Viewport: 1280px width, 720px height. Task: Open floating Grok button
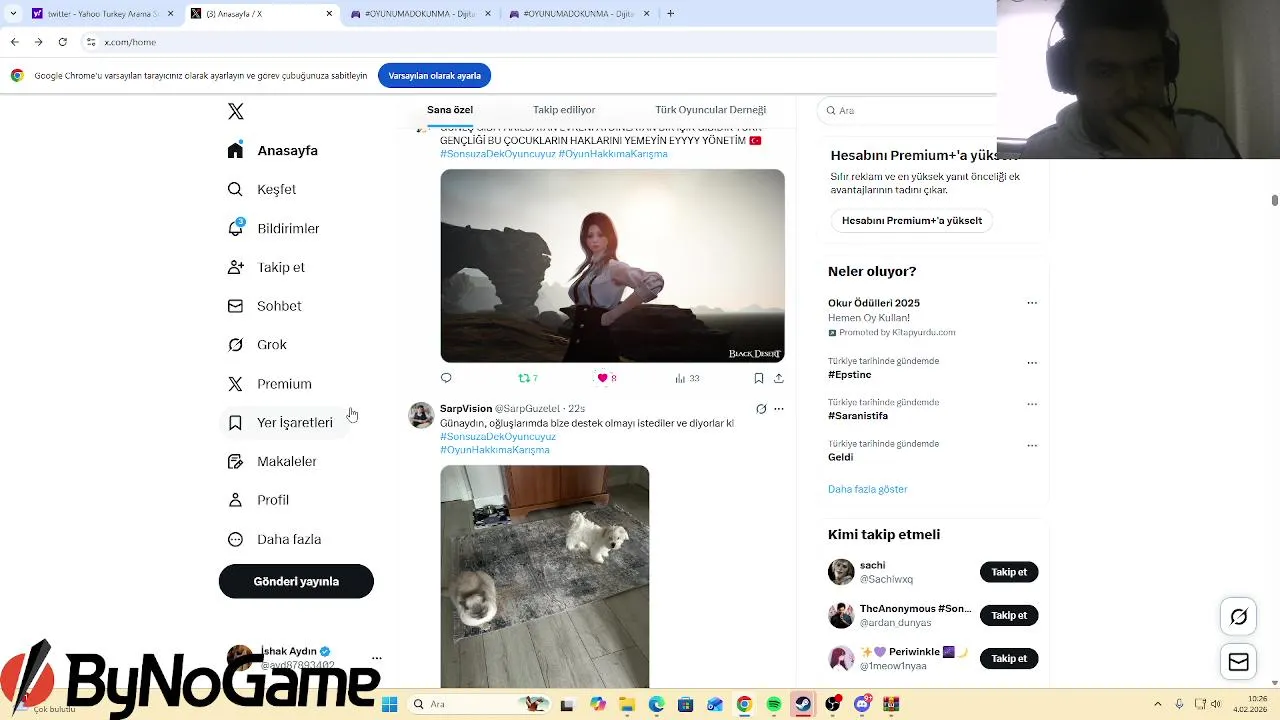[x=1238, y=617]
